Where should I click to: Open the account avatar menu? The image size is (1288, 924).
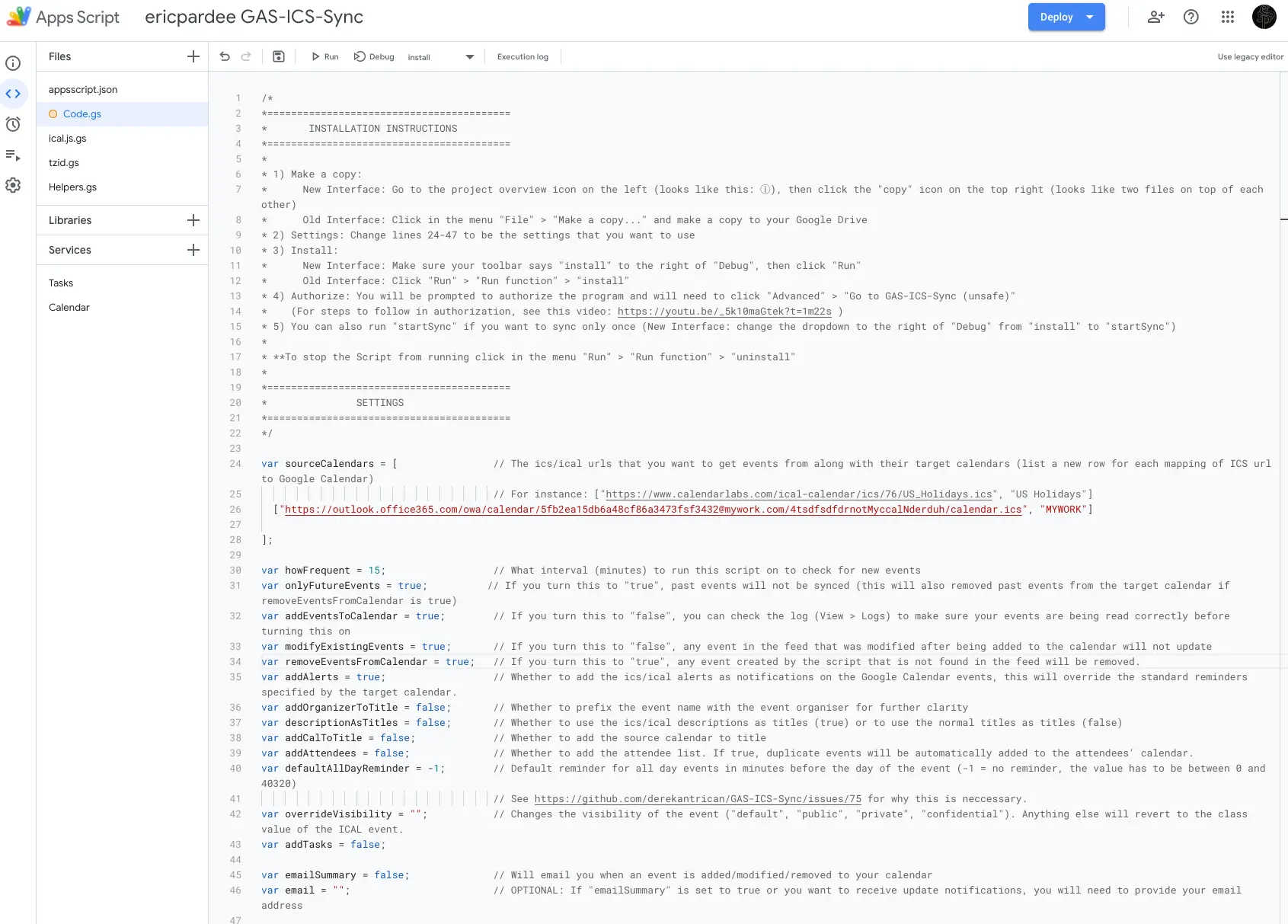pos(1264,17)
